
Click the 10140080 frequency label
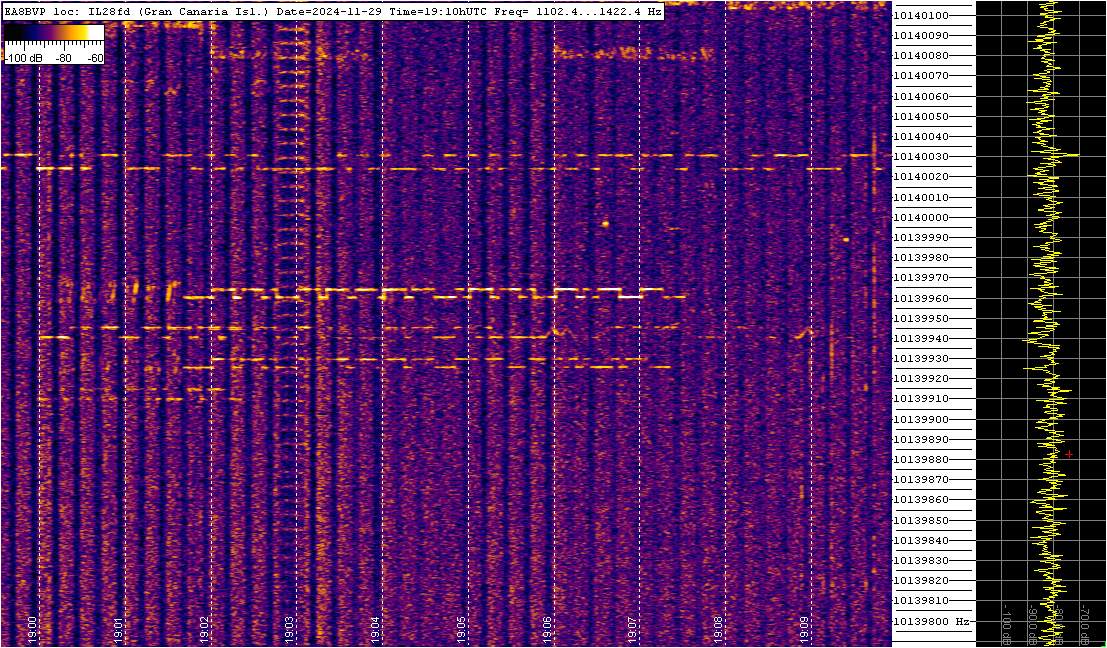921,56
